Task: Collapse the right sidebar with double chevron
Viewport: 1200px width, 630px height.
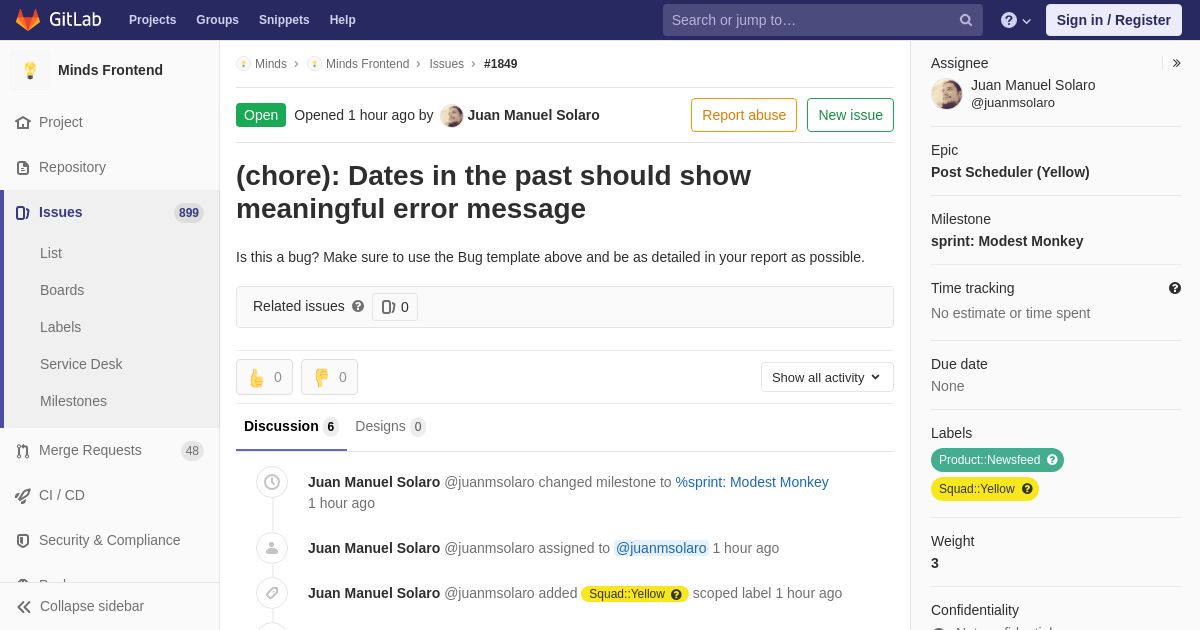Action: point(1176,63)
